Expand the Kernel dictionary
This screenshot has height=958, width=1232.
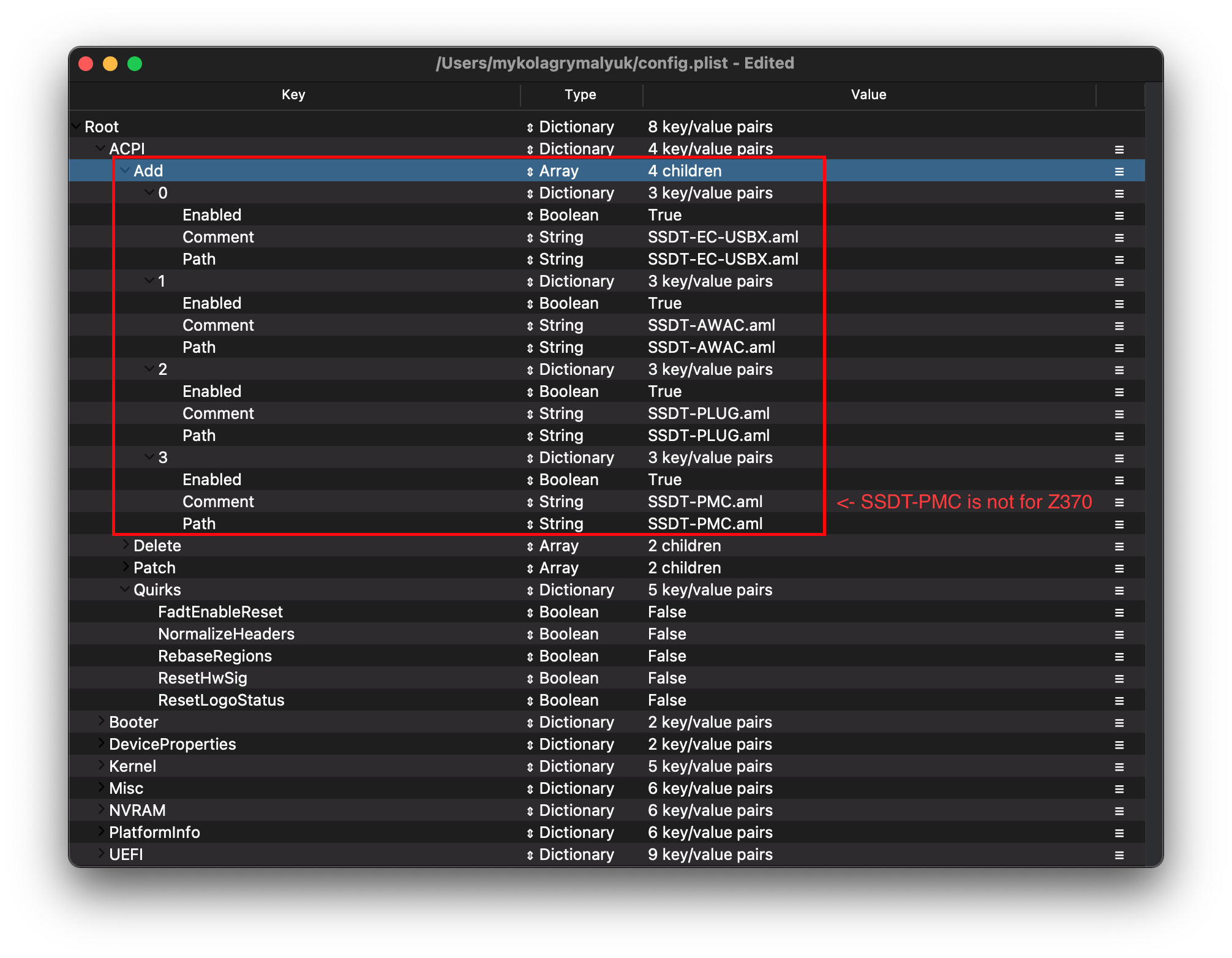tap(101, 766)
